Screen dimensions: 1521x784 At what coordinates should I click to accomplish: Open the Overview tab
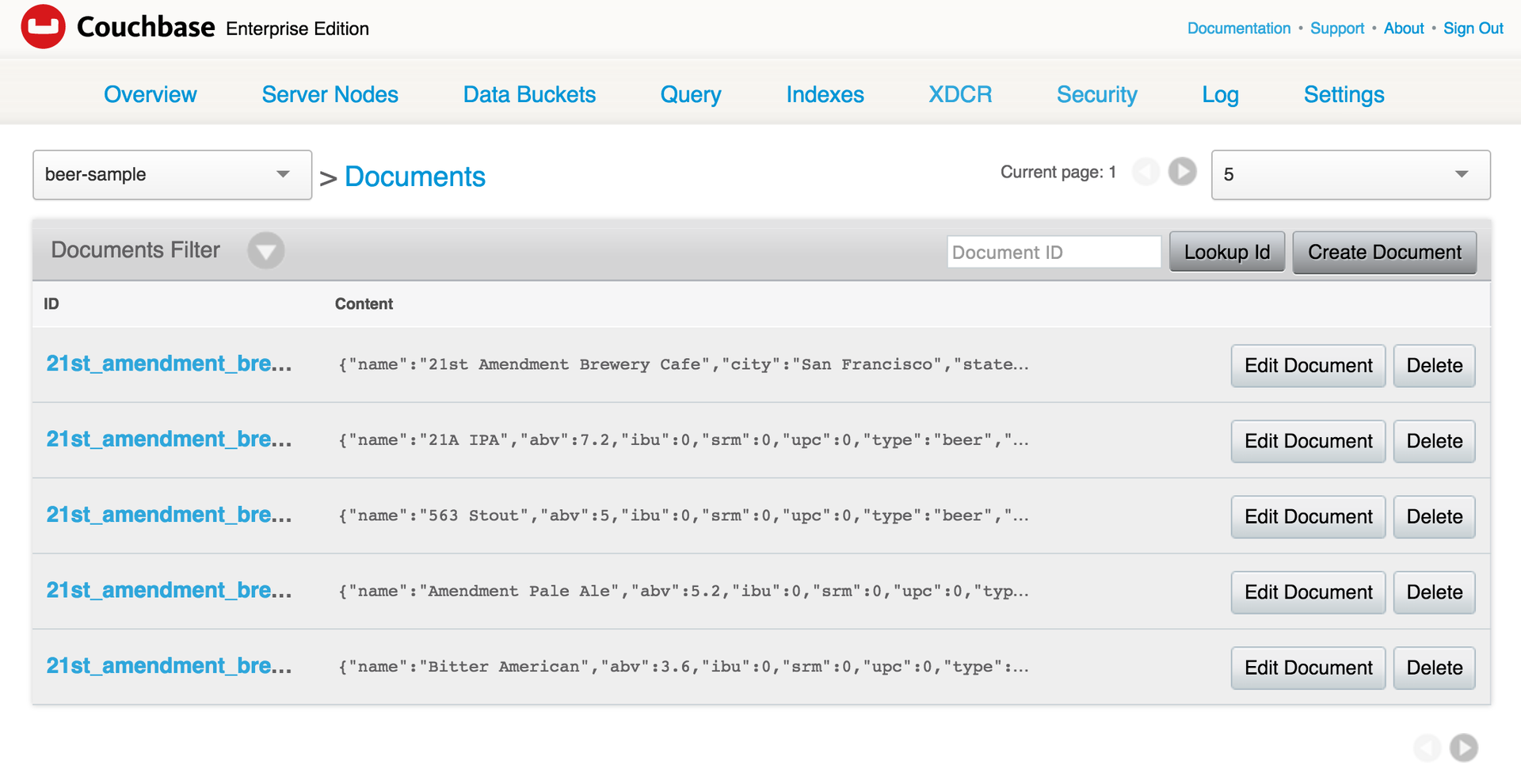click(x=151, y=94)
